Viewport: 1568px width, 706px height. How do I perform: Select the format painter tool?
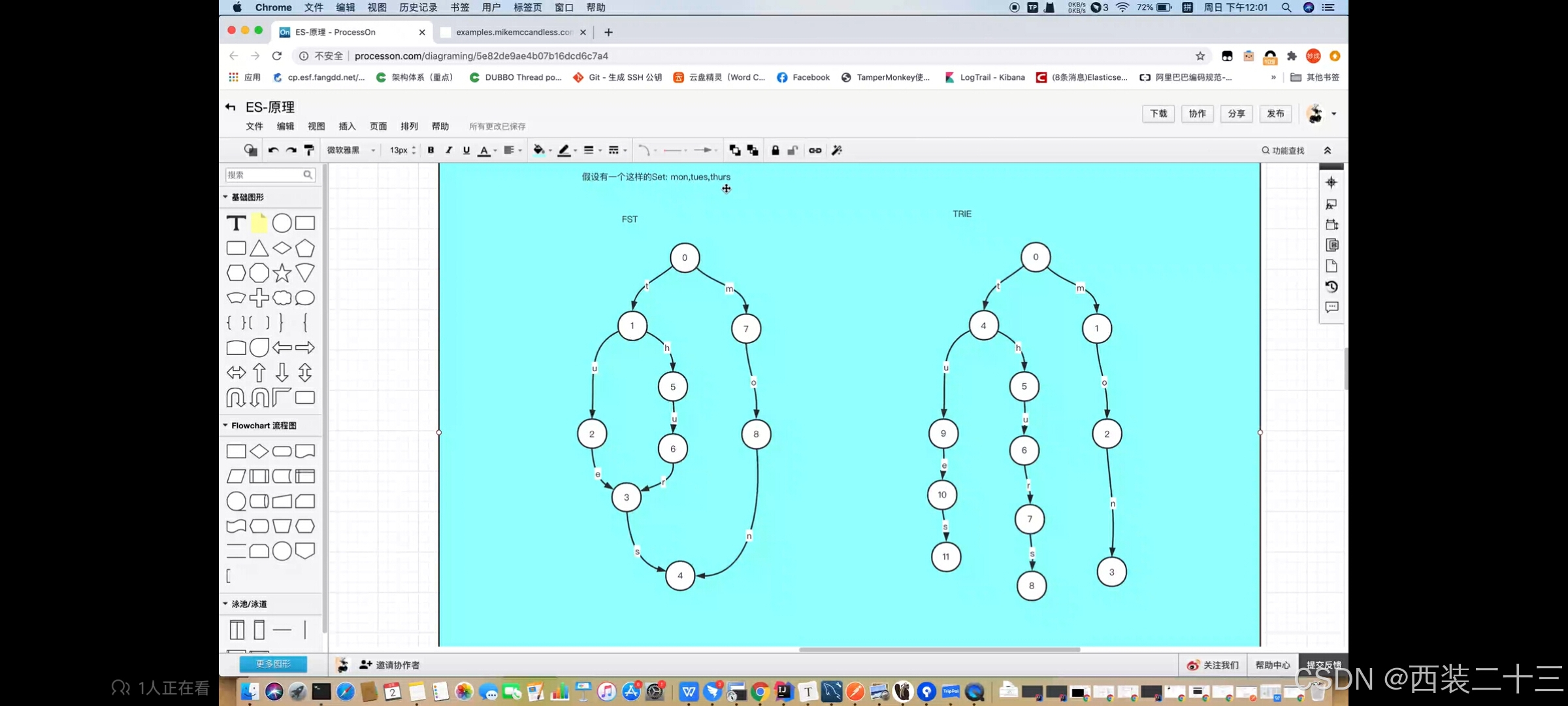(x=309, y=150)
